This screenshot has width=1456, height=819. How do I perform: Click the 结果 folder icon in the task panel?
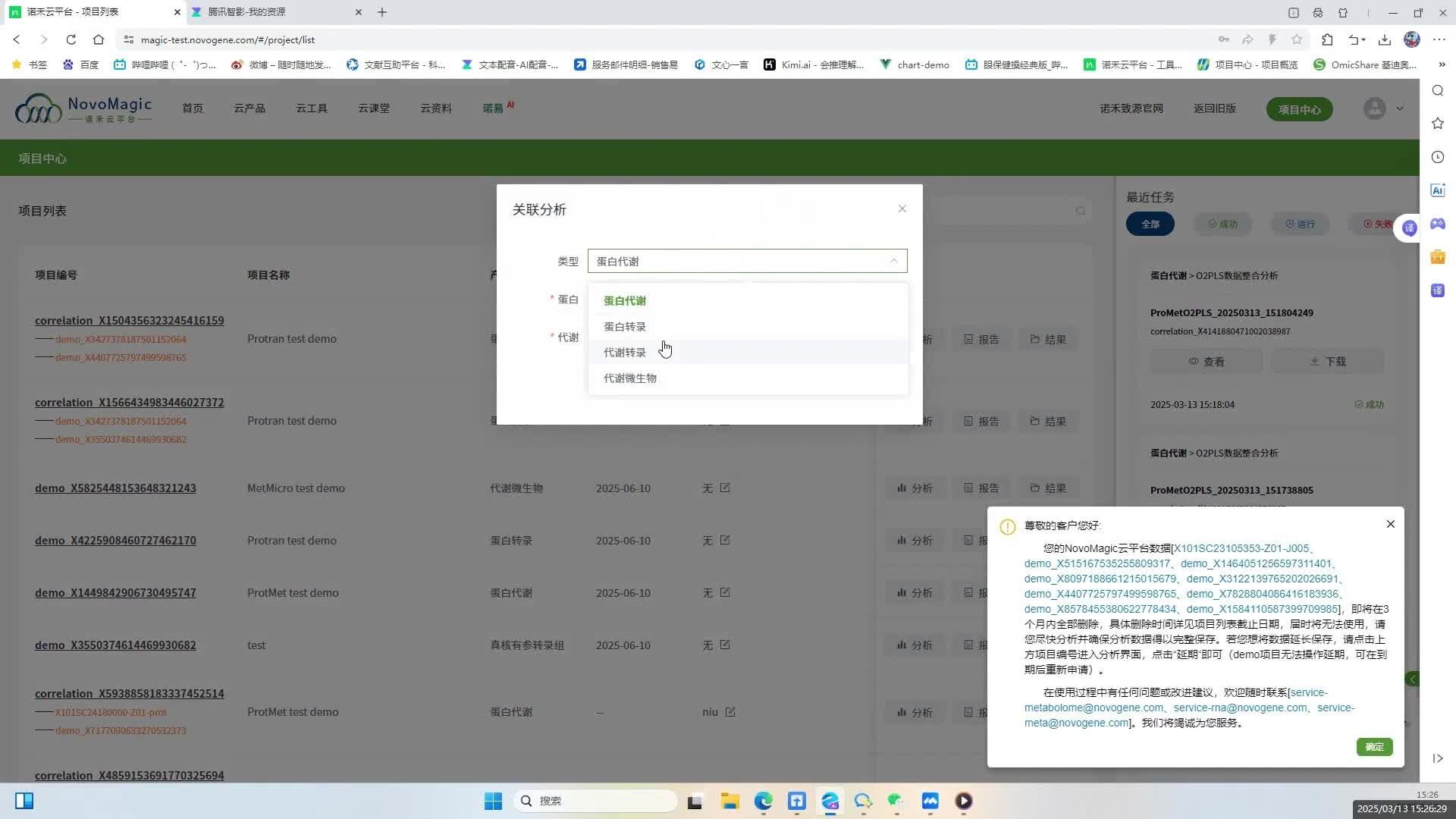(x=1048, y=339)
